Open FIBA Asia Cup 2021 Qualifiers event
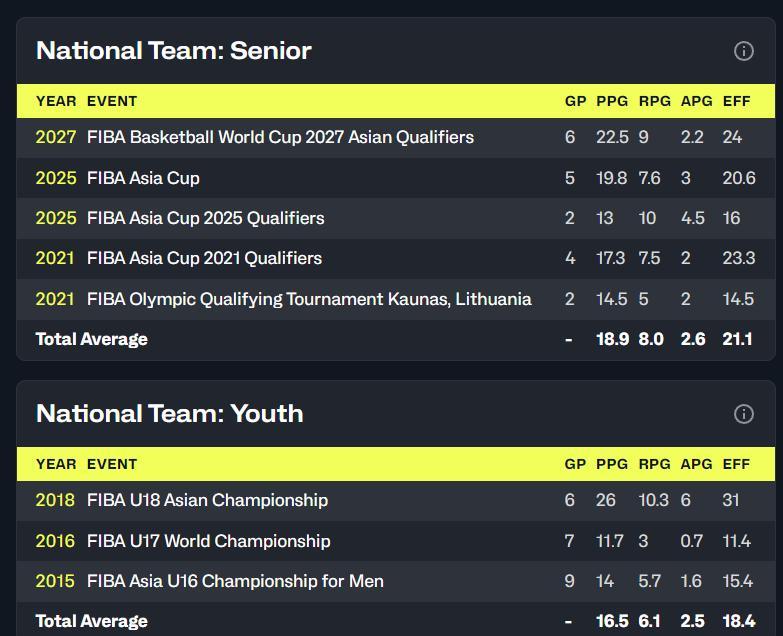Viewport: 783px width, 636px height. point(204,258)
